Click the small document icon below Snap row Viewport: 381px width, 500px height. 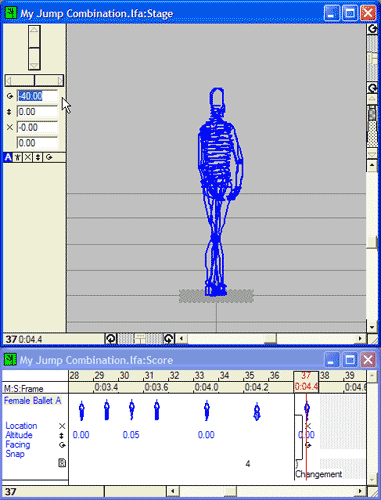pyautogui.click(x=62, y=463)
